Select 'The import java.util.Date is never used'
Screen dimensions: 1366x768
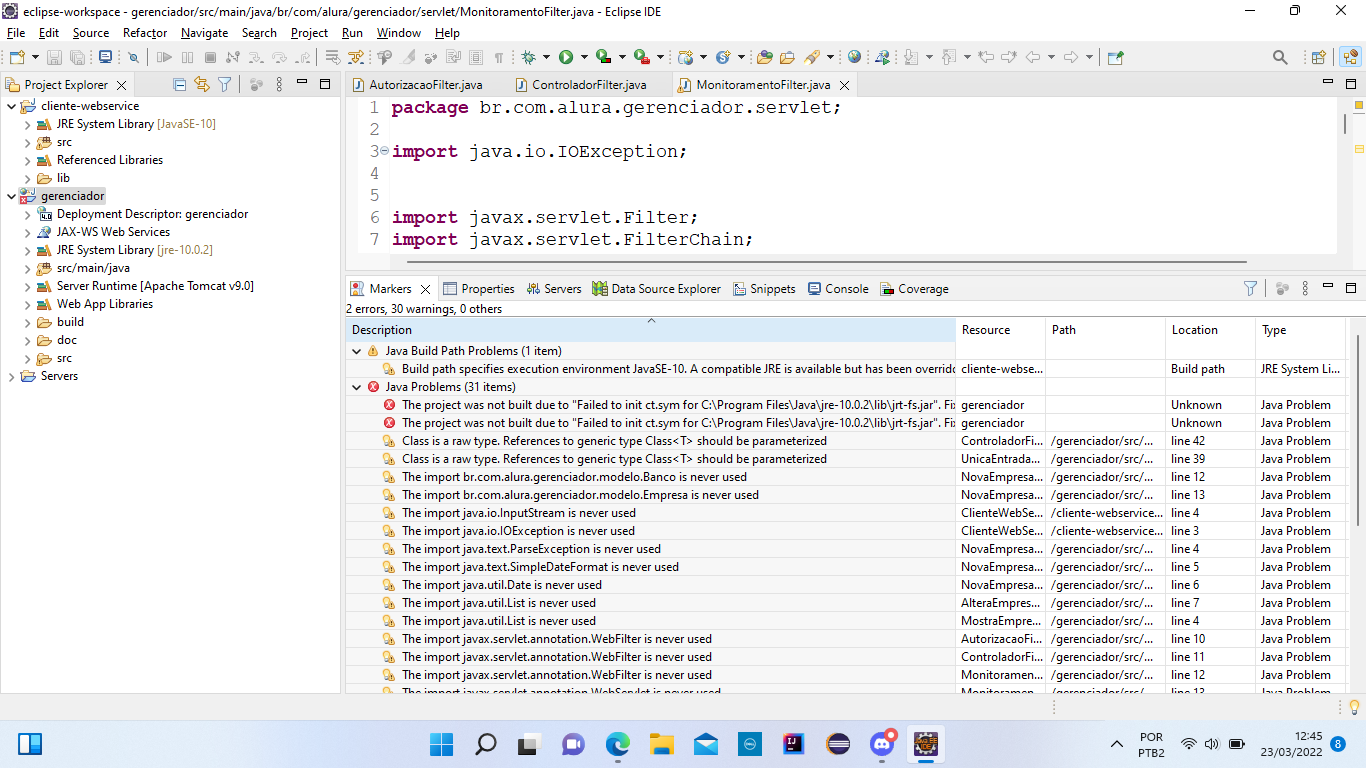click(x=651, y=585)
